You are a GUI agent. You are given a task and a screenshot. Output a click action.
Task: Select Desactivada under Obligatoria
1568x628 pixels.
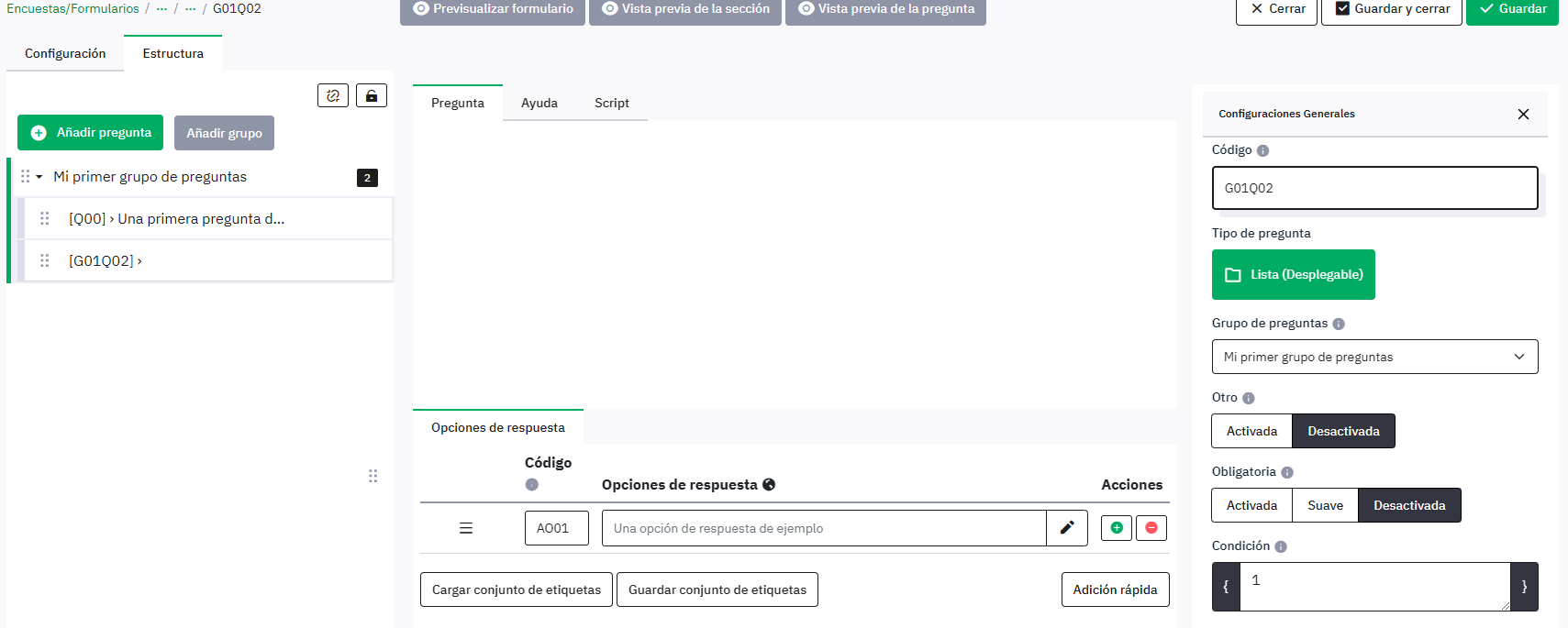coord(1409,505)
